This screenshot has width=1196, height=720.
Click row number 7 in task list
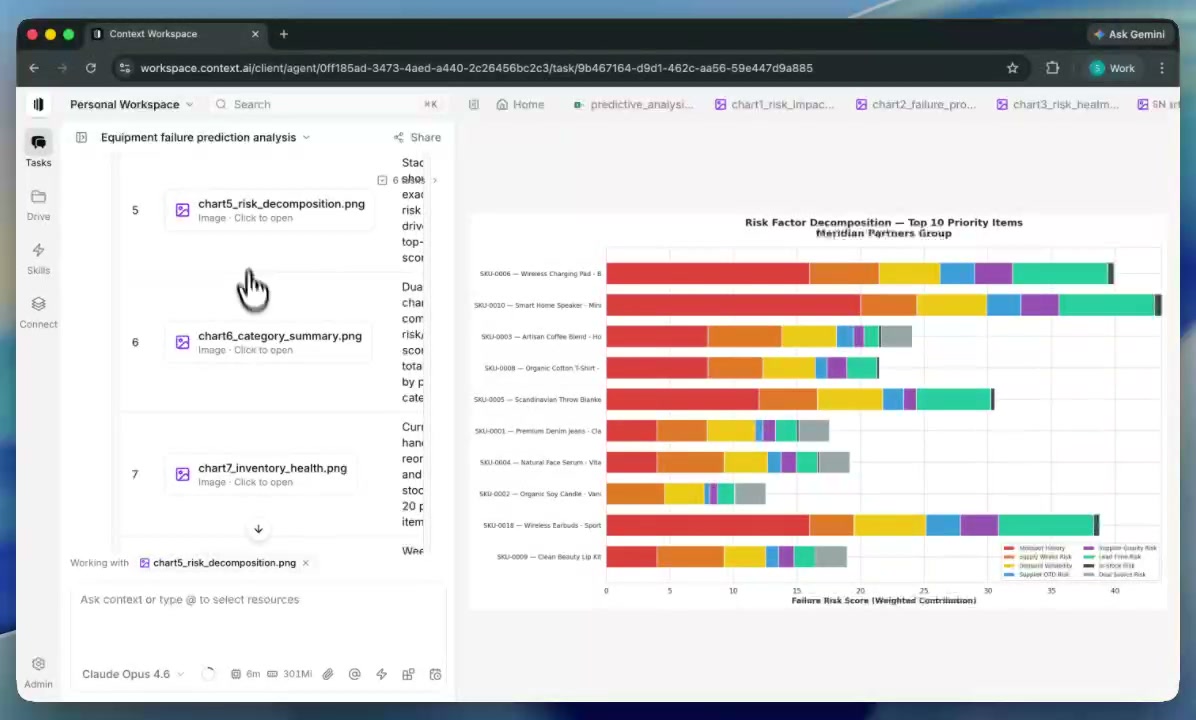click(x=135, y=474)
